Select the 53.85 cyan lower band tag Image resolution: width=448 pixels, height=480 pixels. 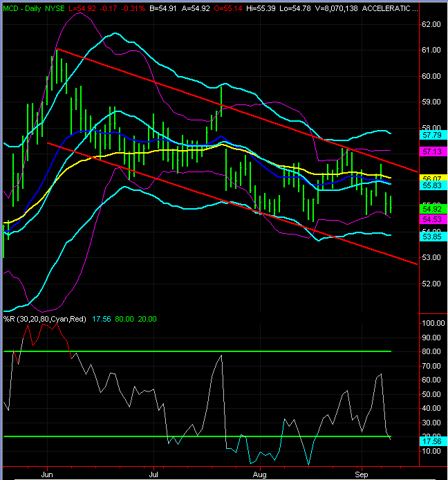click(432, 237)
